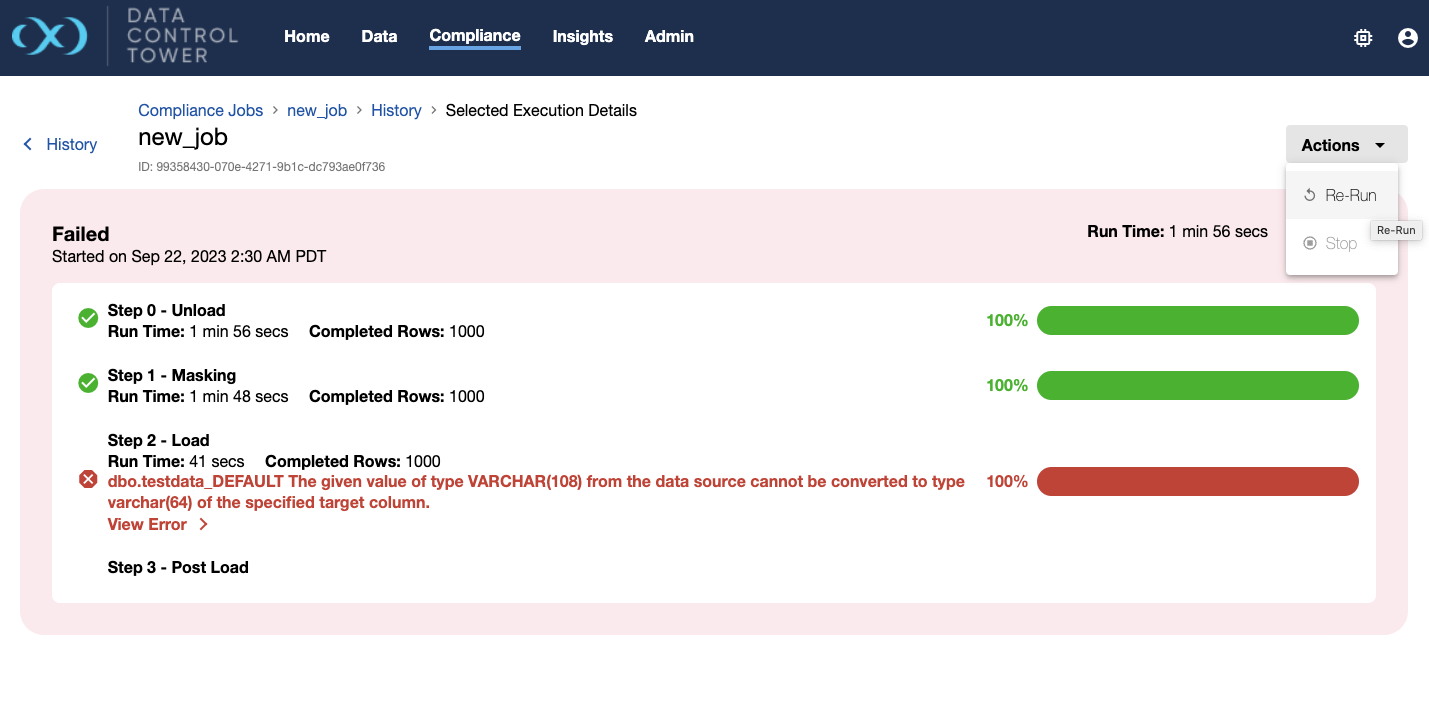
Task: Go to the Home tab
Action: (x=306, y=36)
